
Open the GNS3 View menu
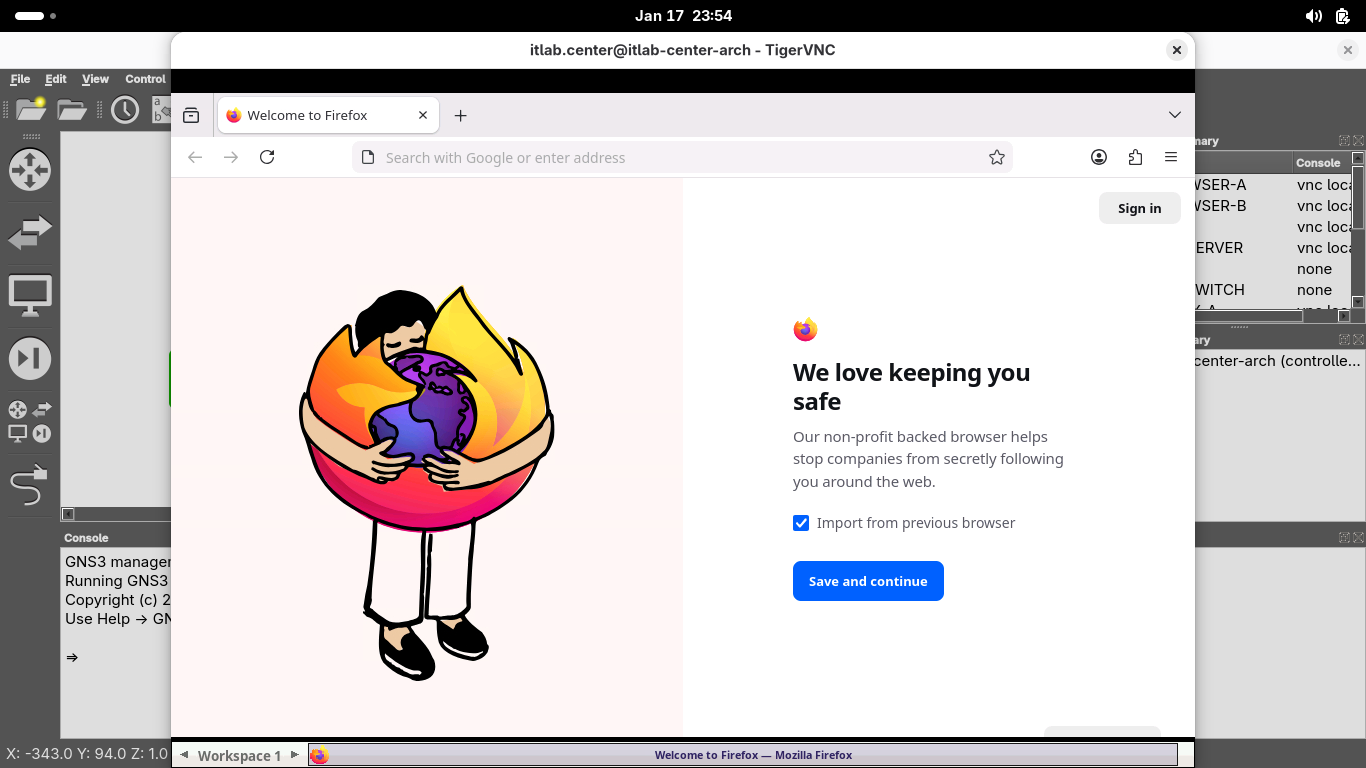pyautogui.click(x=95, y=79)
